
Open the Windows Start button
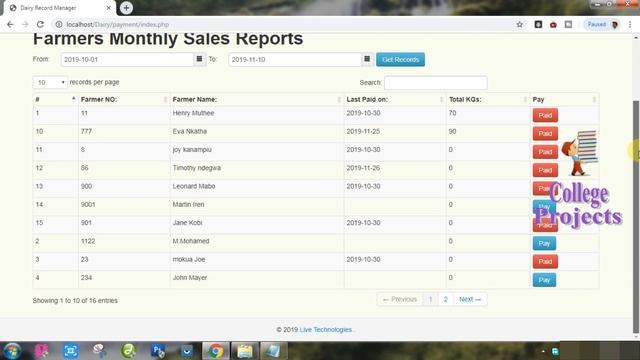tap(12, 351)
